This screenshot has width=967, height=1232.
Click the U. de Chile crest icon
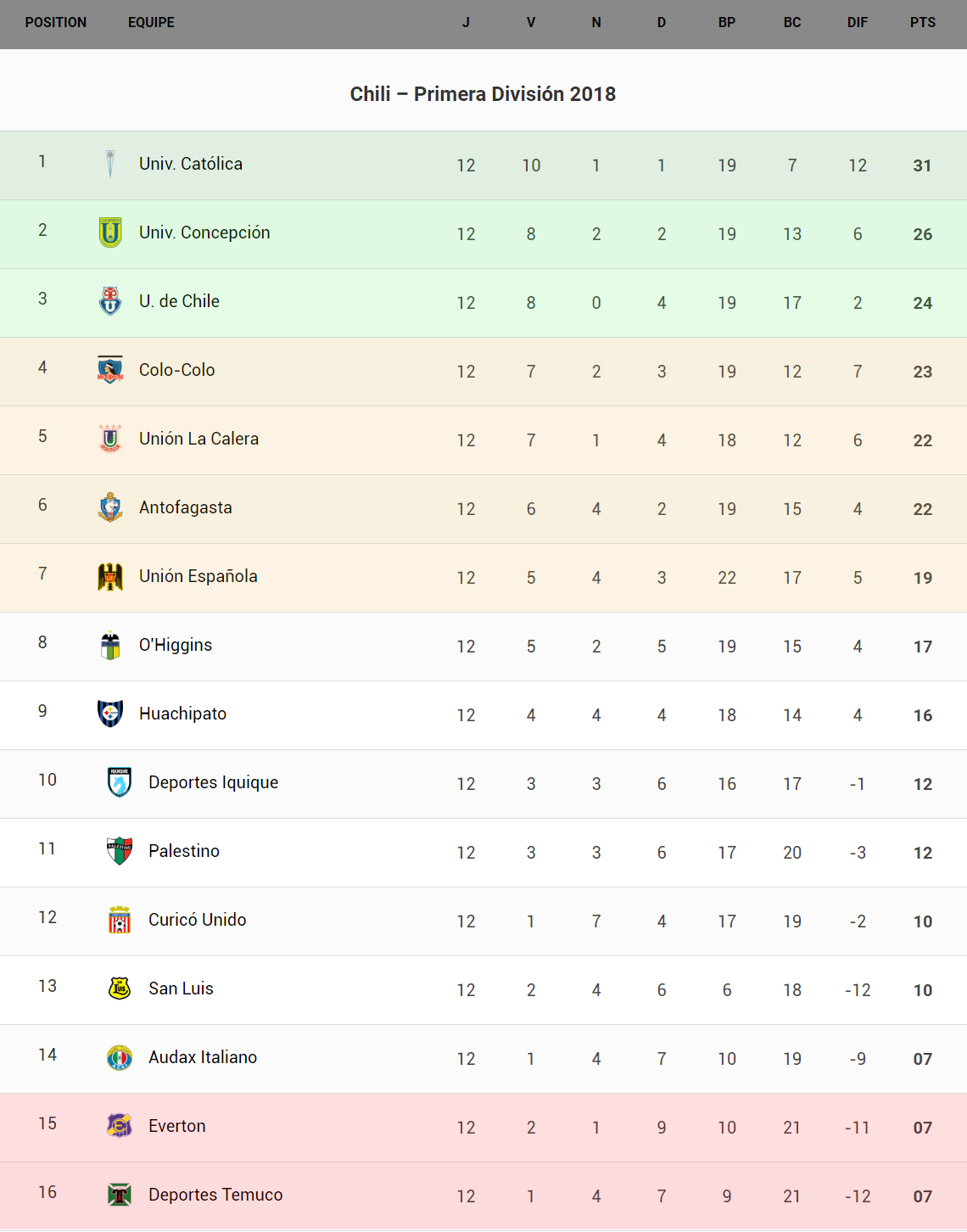pos(110,301)
